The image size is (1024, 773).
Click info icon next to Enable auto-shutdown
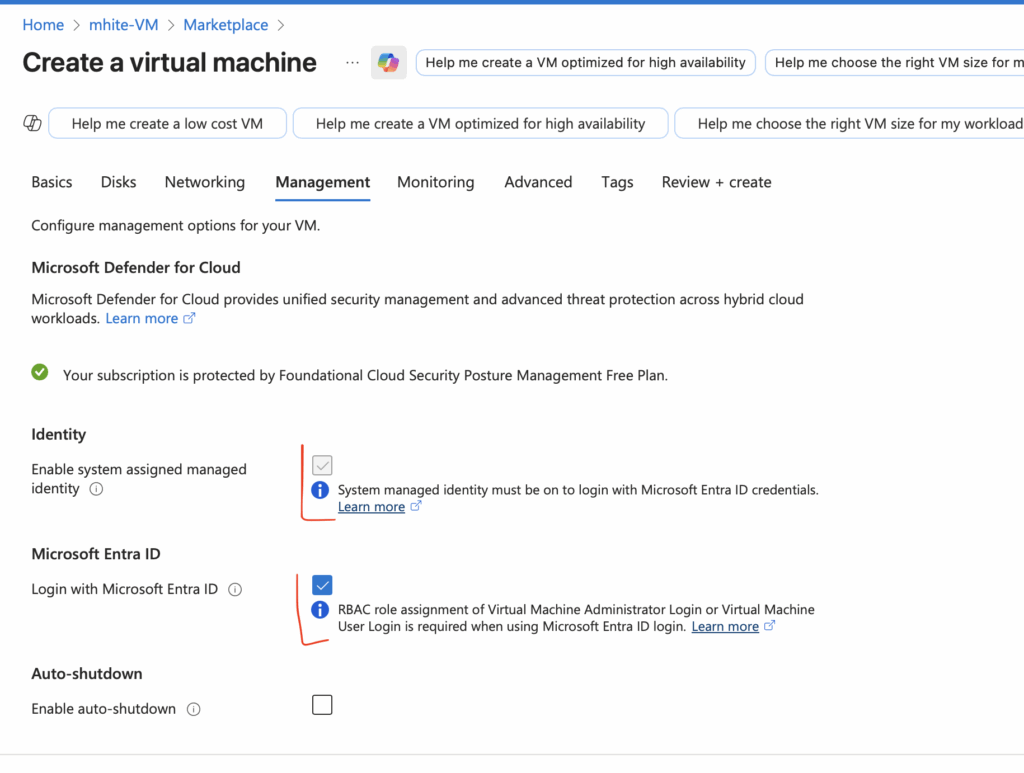click(194, 709)
